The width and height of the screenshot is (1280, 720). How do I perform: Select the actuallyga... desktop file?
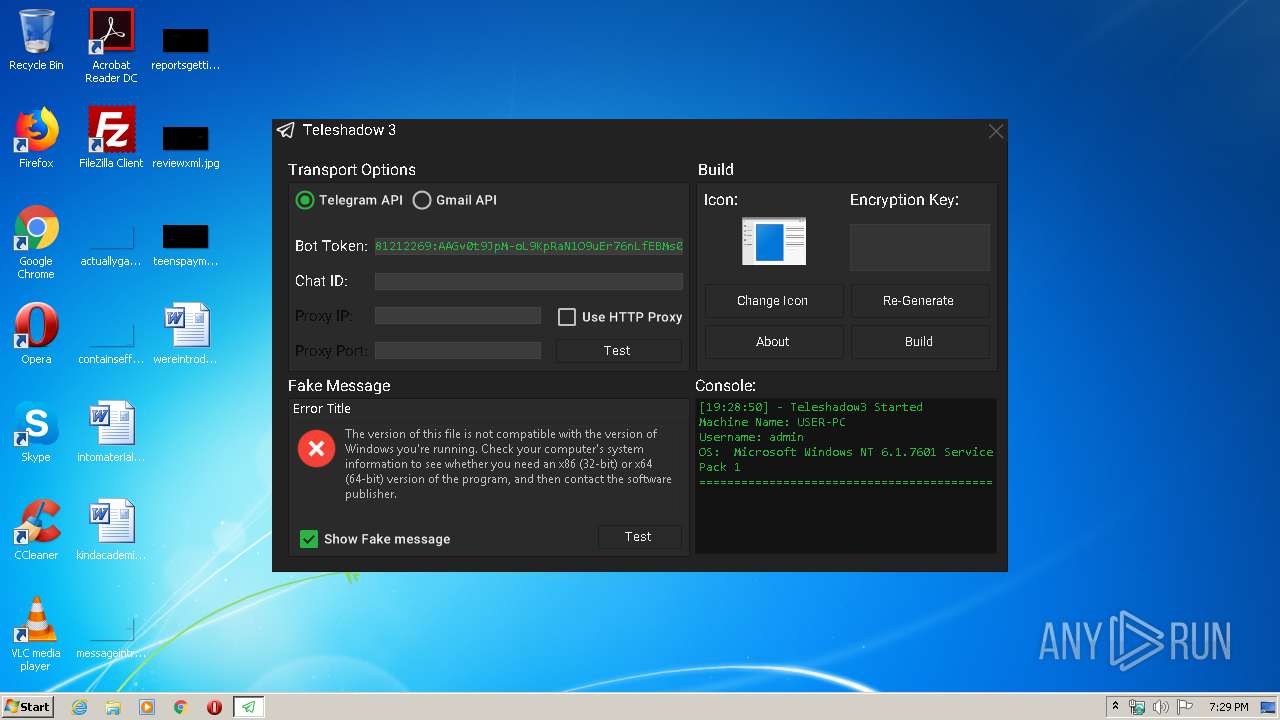point(111,243)
